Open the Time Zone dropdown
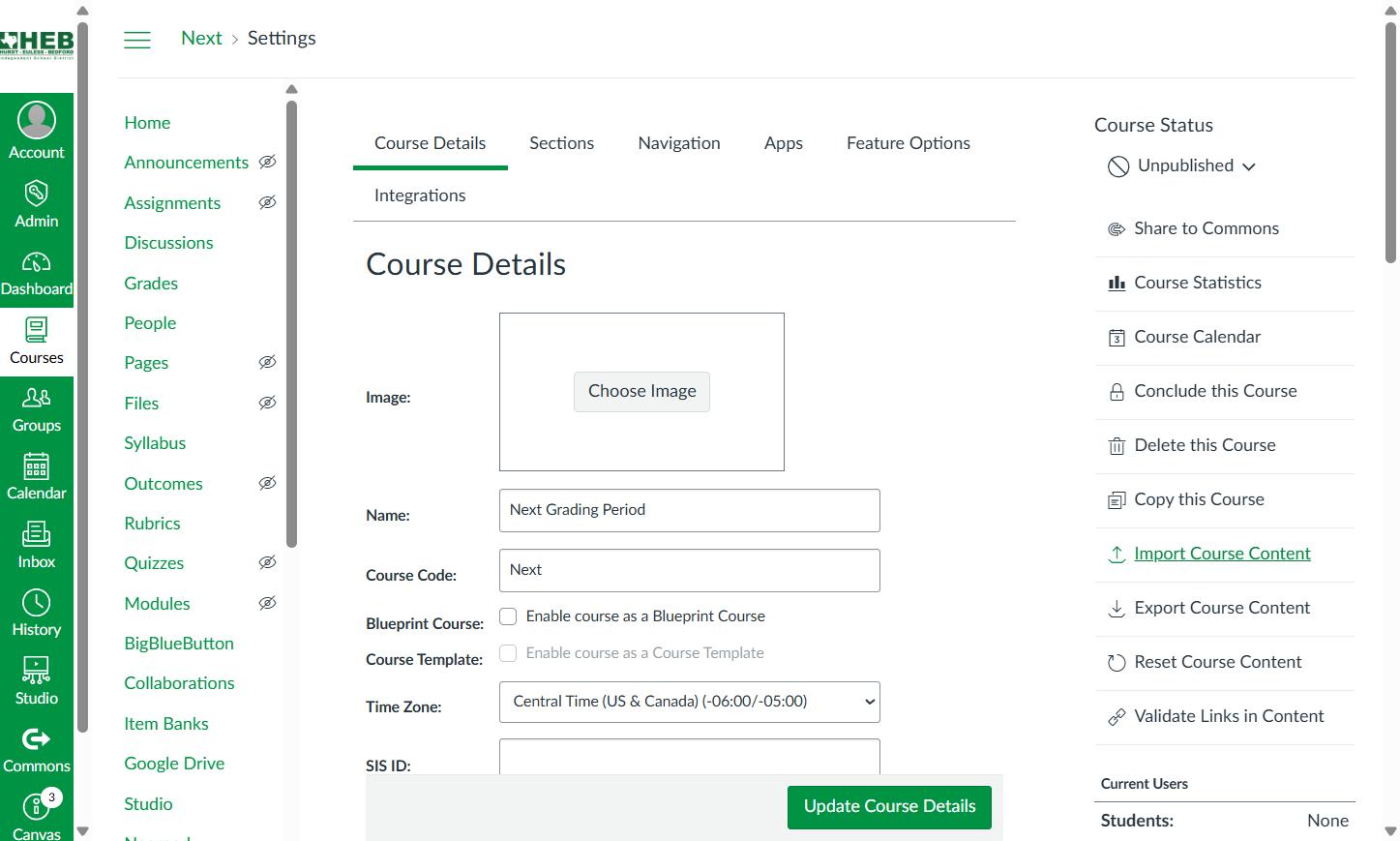Image resolution: width=1400 pixels, height=841 pixels. click(690, 703)
